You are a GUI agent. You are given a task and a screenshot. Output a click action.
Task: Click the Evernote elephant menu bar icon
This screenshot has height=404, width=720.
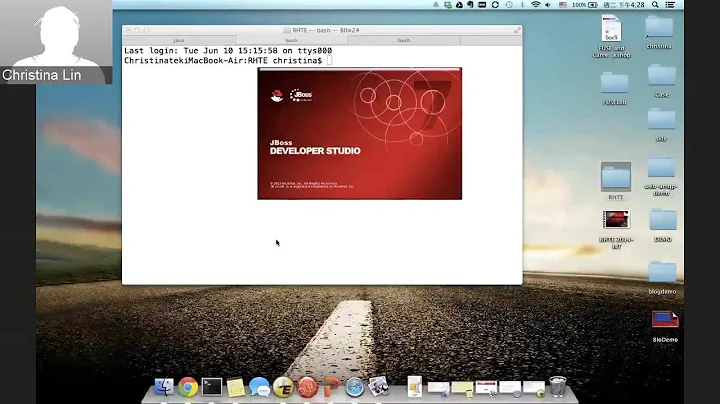point(470,5)
